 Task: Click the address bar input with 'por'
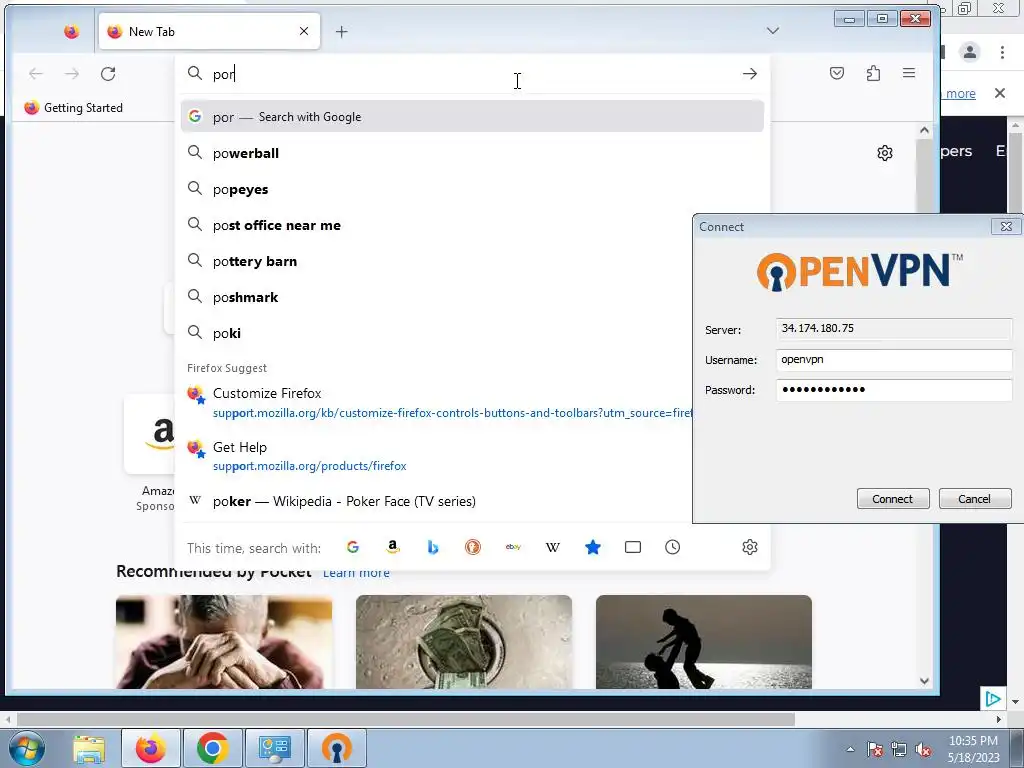(x=472, y=74)
